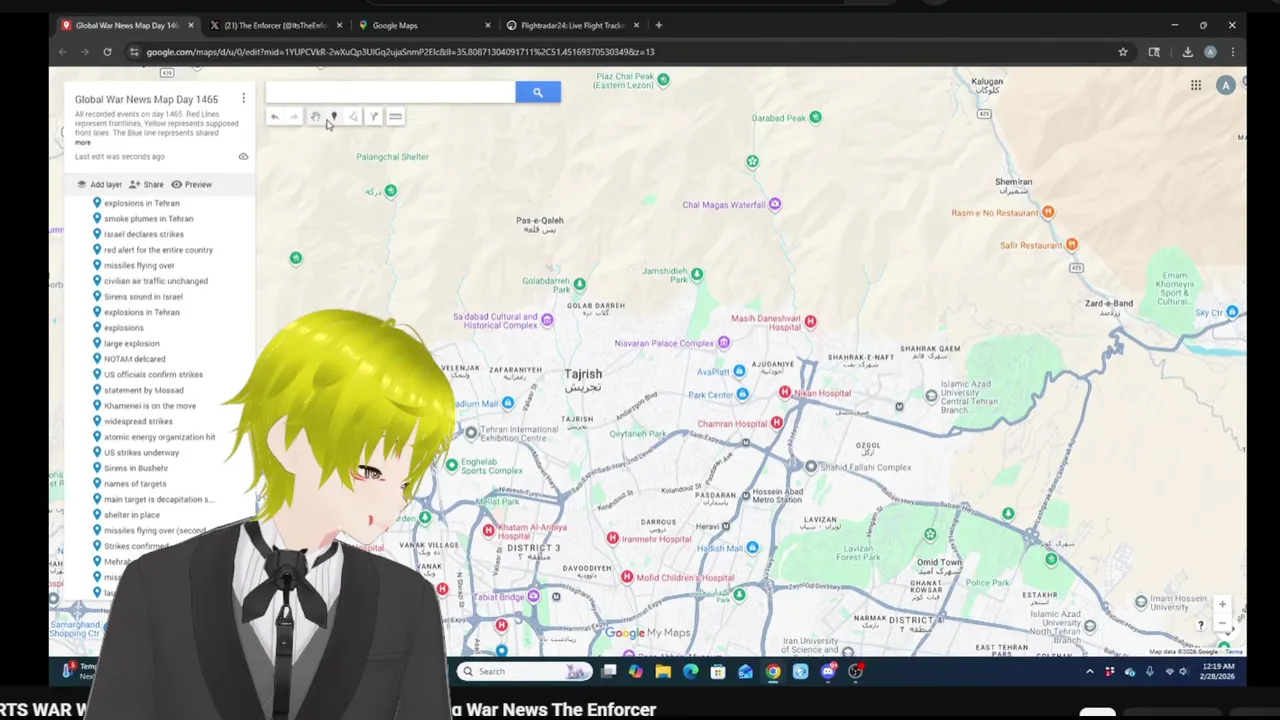Screen dimensions: 1280x720
Task: Open a new browser tab
Action: point(659,25)
